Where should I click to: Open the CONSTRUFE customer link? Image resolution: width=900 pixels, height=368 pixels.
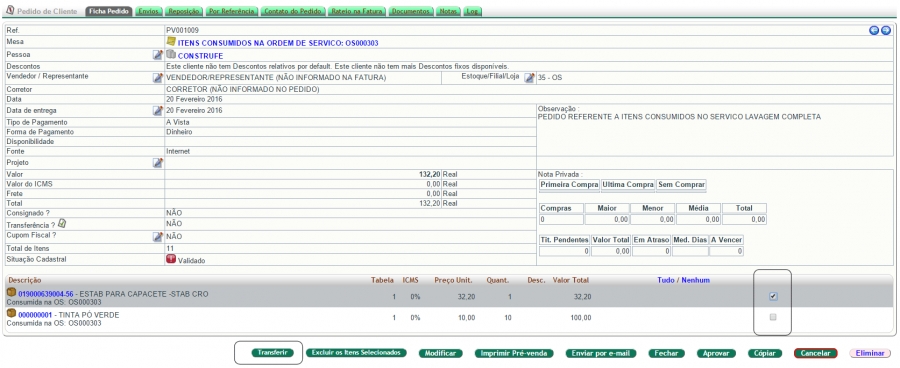click(x=200, y=56)
